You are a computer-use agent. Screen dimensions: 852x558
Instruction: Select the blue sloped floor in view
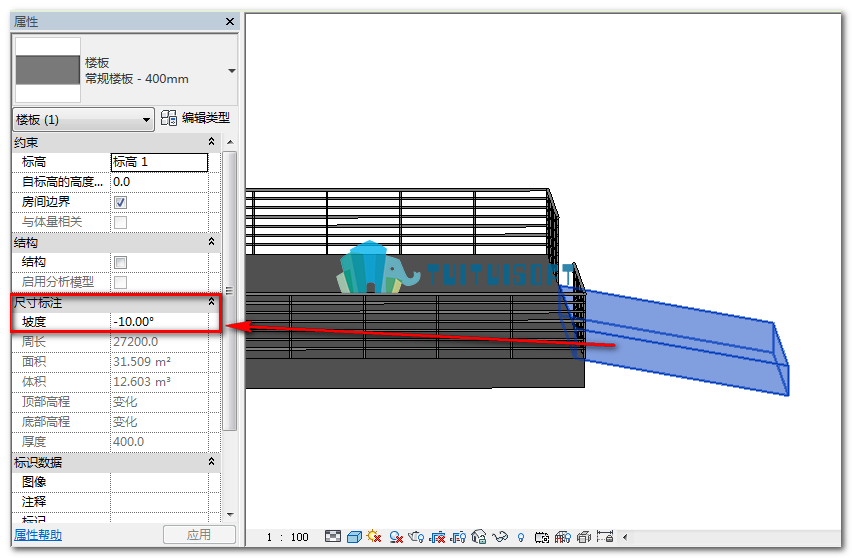click(x=679, y=343)
